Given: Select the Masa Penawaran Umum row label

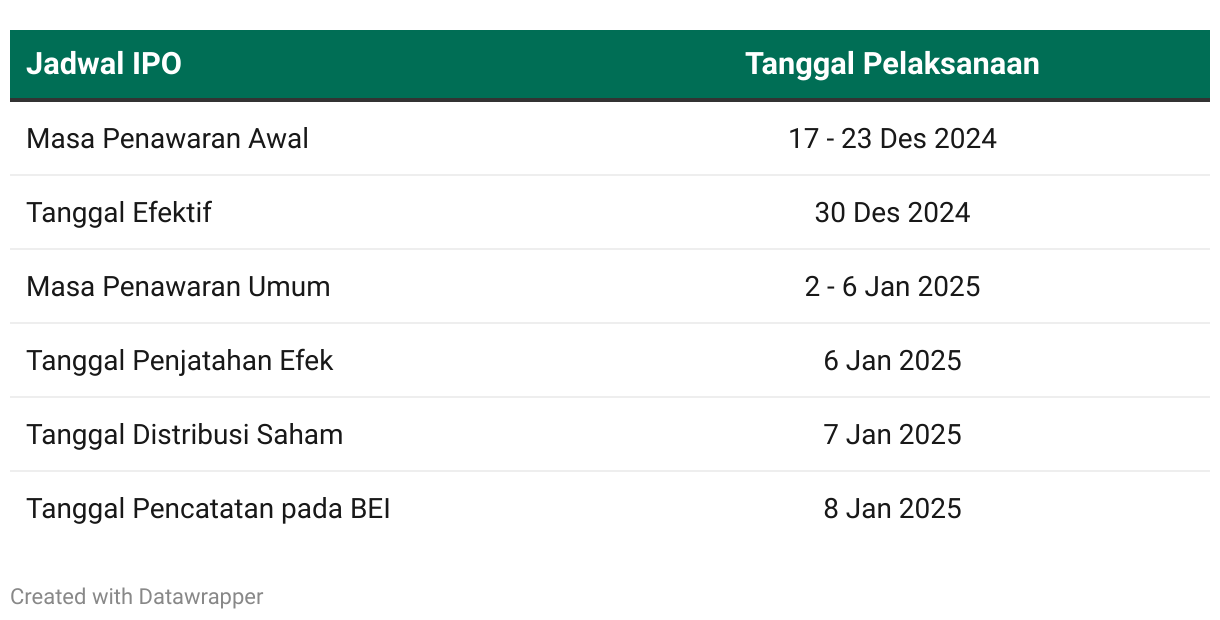Looking at the screenshot, I should click(x=178, y=286).
